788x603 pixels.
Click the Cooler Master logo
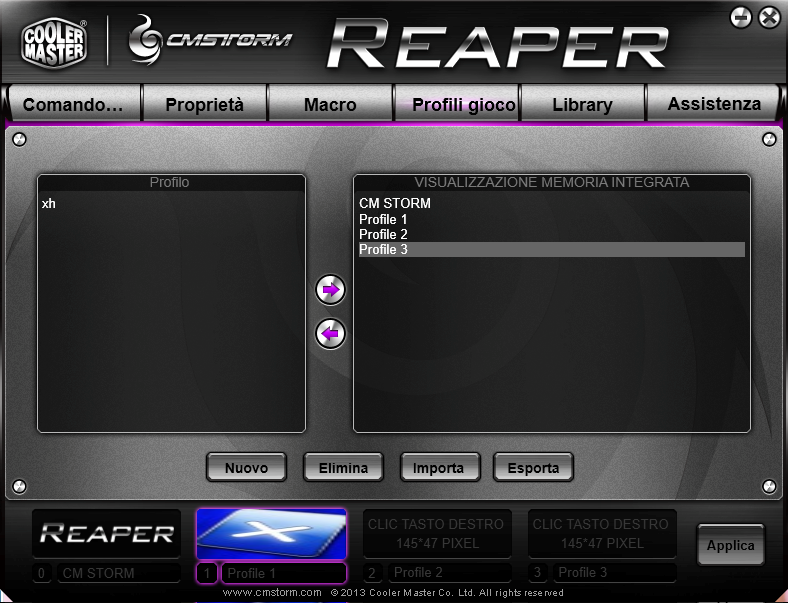click(x=54, y=41)
